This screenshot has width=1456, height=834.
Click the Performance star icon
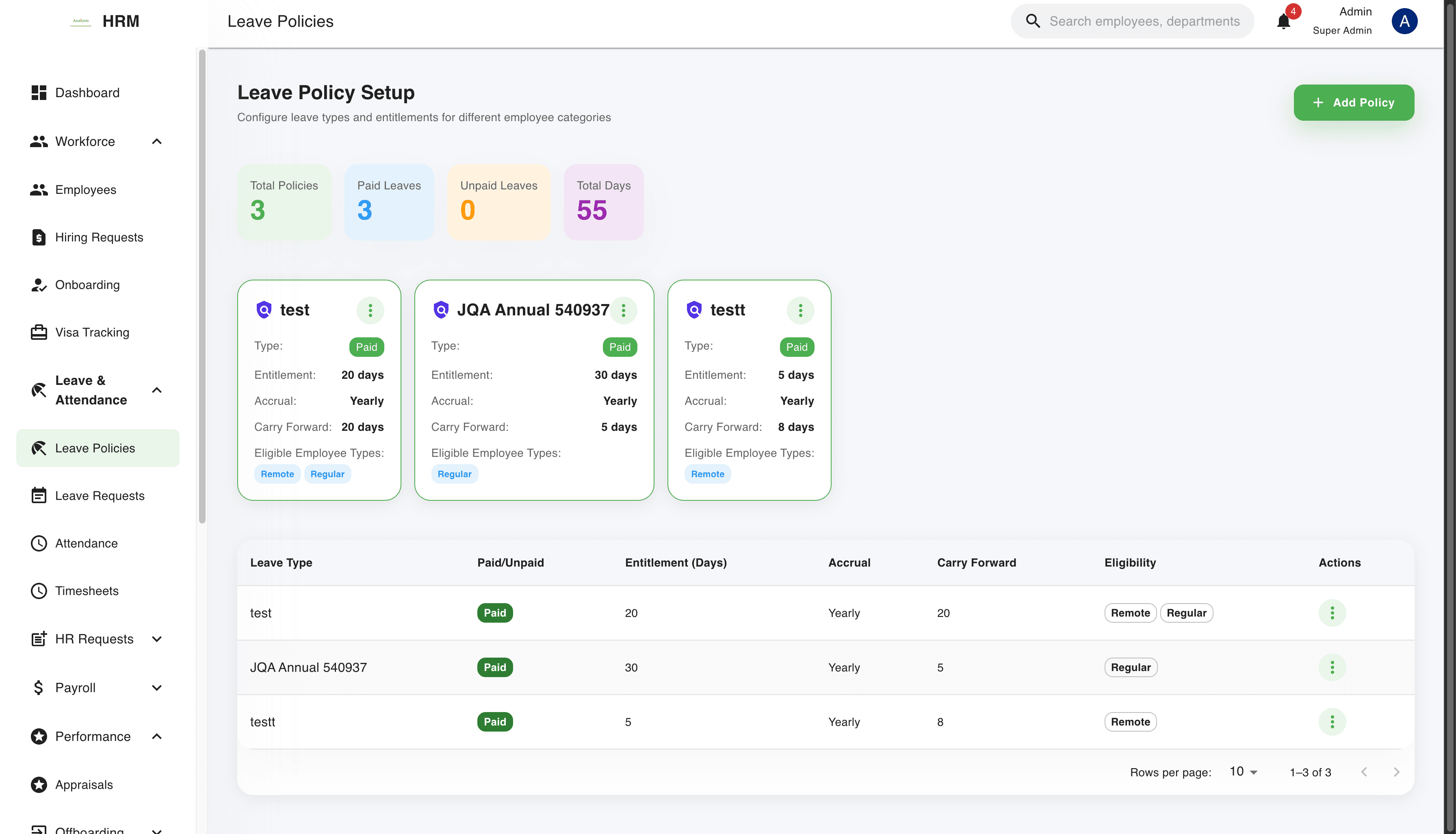tap(38, 736)
